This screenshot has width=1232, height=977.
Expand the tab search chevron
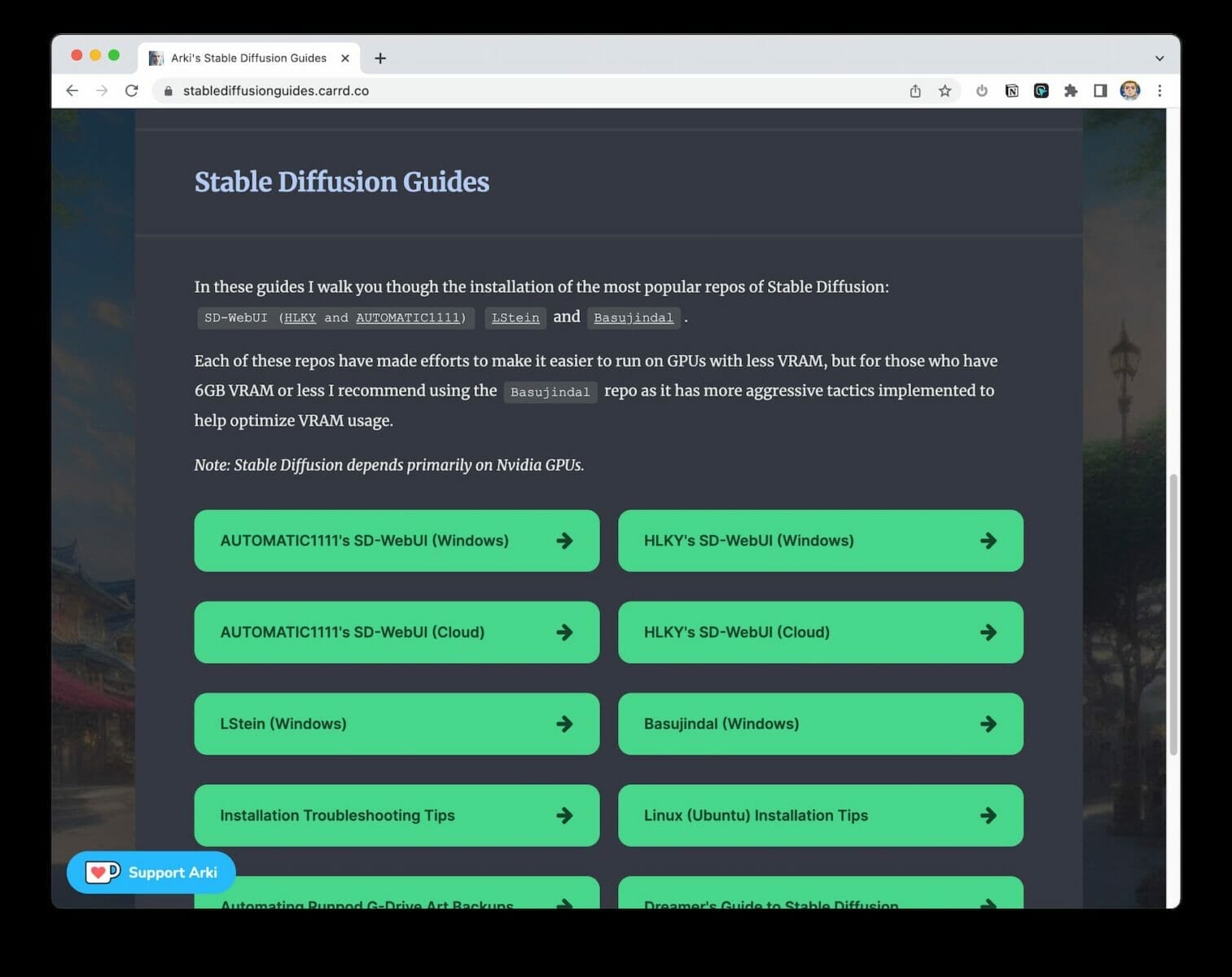[1160, 59]
